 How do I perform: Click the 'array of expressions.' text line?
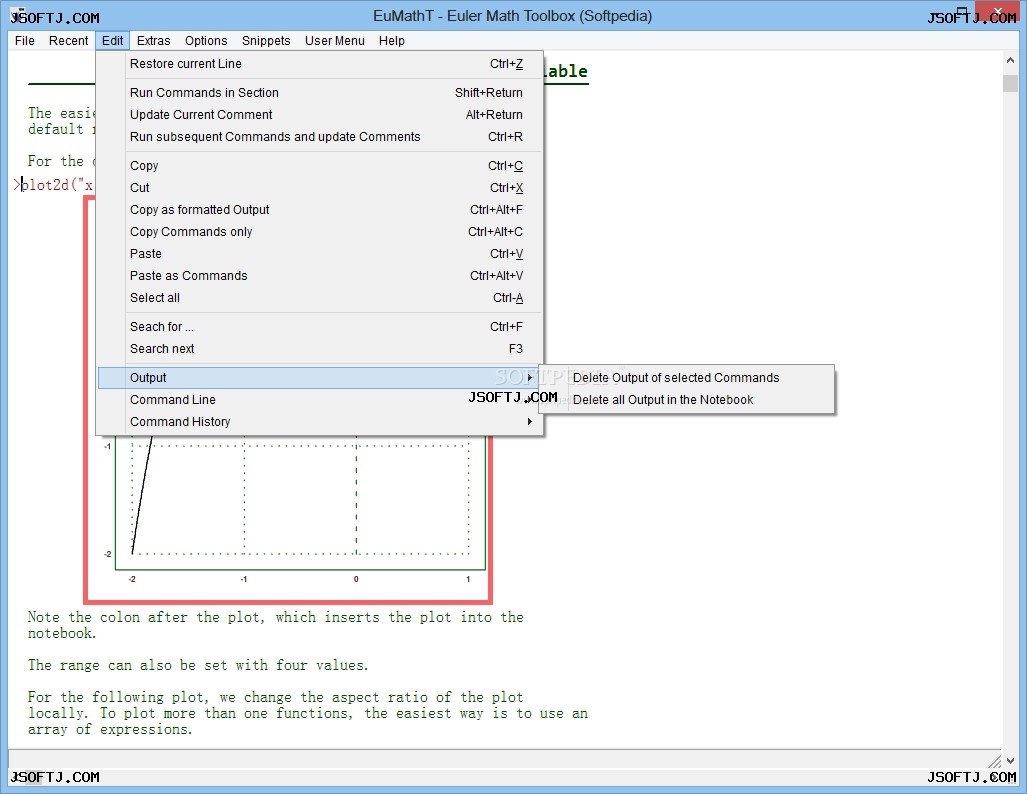(x=110, y=729)
